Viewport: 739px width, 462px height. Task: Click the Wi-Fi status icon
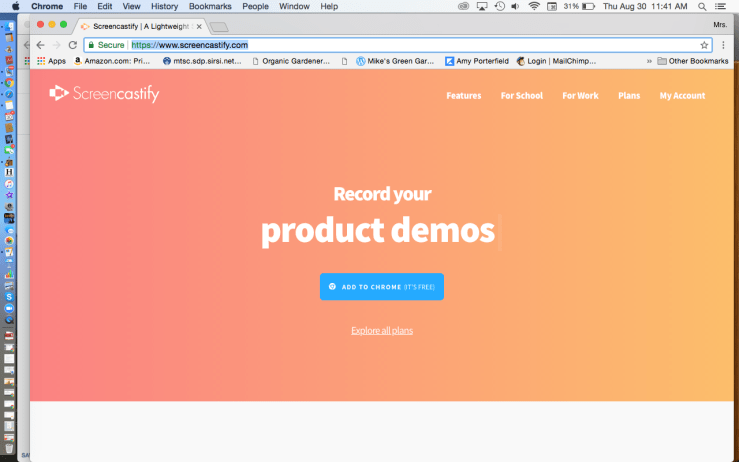tap(534, 6)
